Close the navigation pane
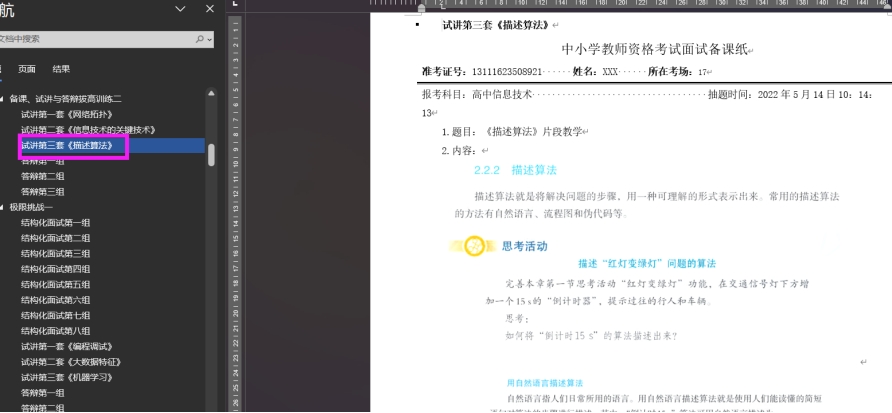892x413 pixels. click(x=209, y=9)
